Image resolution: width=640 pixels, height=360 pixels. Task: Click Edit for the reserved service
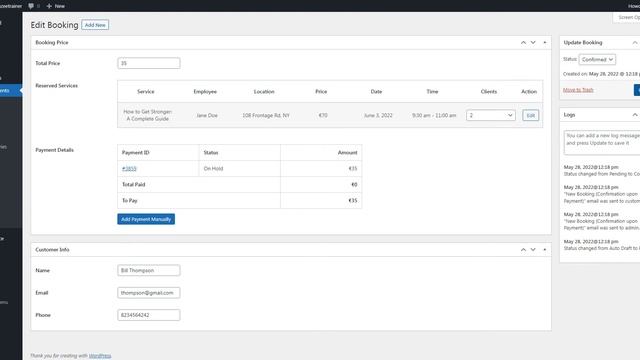coord(530,116)
